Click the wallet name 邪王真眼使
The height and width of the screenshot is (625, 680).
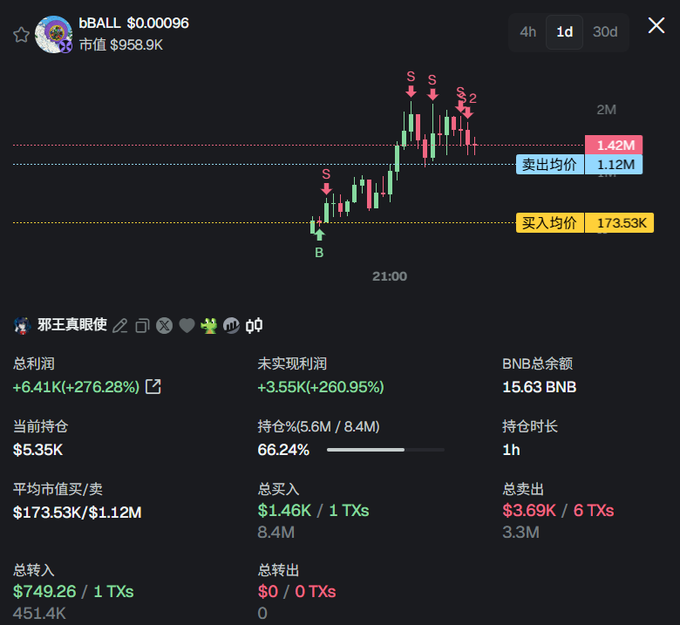(x=72, y=325)
